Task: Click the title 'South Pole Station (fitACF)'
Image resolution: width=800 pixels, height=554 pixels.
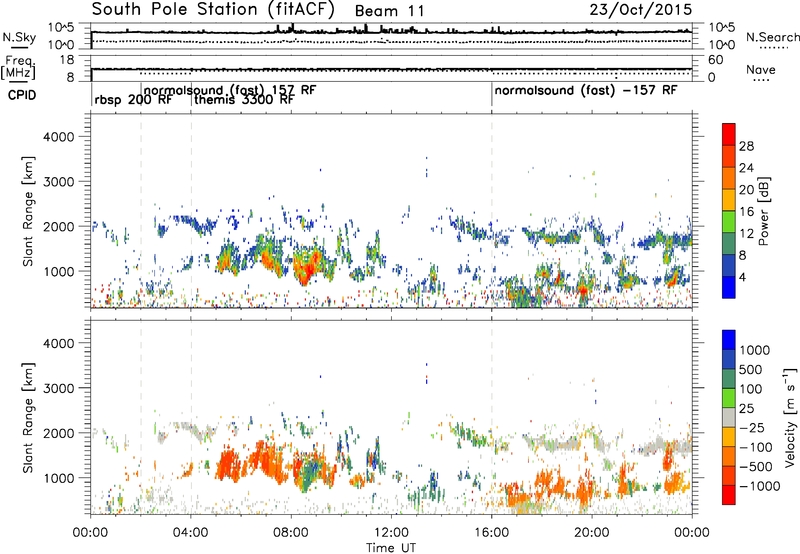Action: (x=213, y=10)
